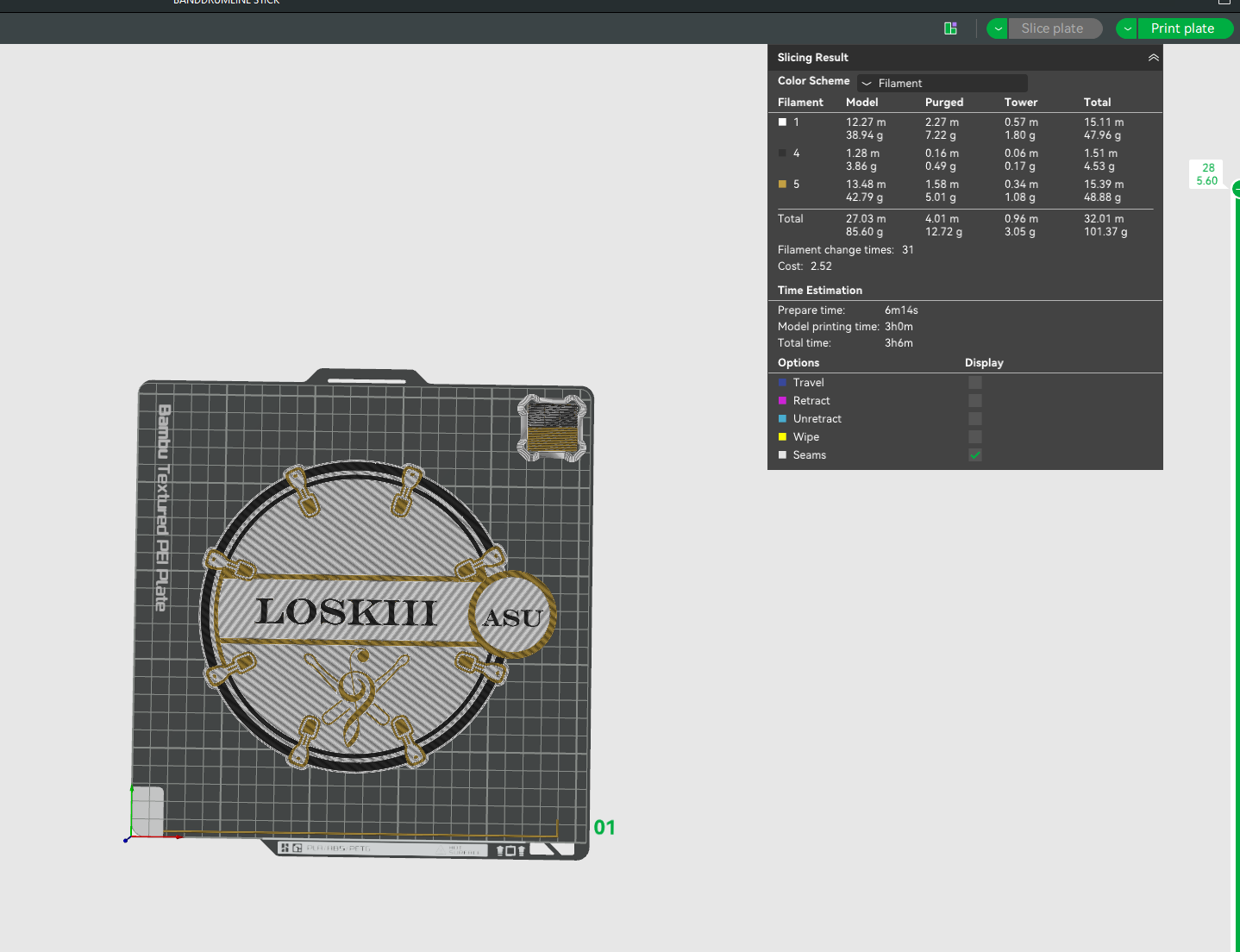Open the Slice plate dropdown arrow
This screenshot has width=1240, height=952.
tap(998, 28)
